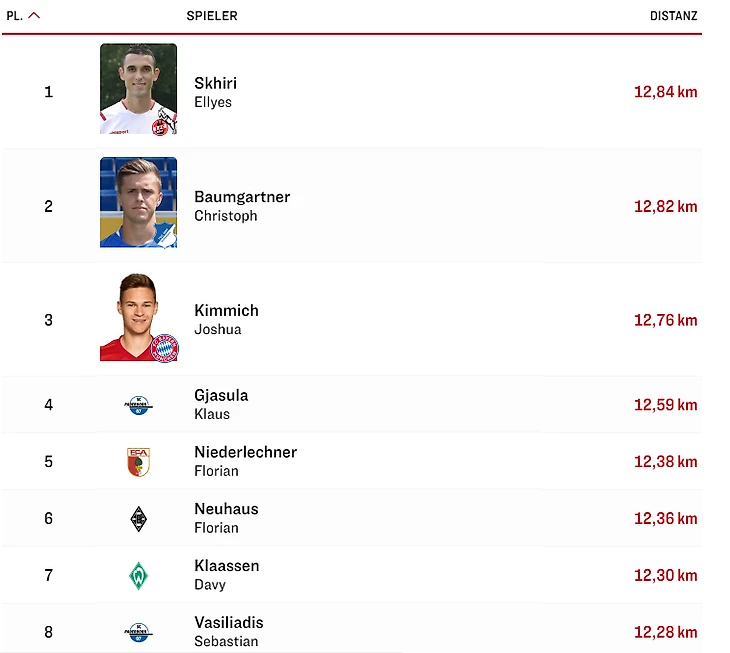Viewport: 730px width, 653px height.
Task: Click the Paderborn logo beside Vasiliadis
Action: pos(138,632)
